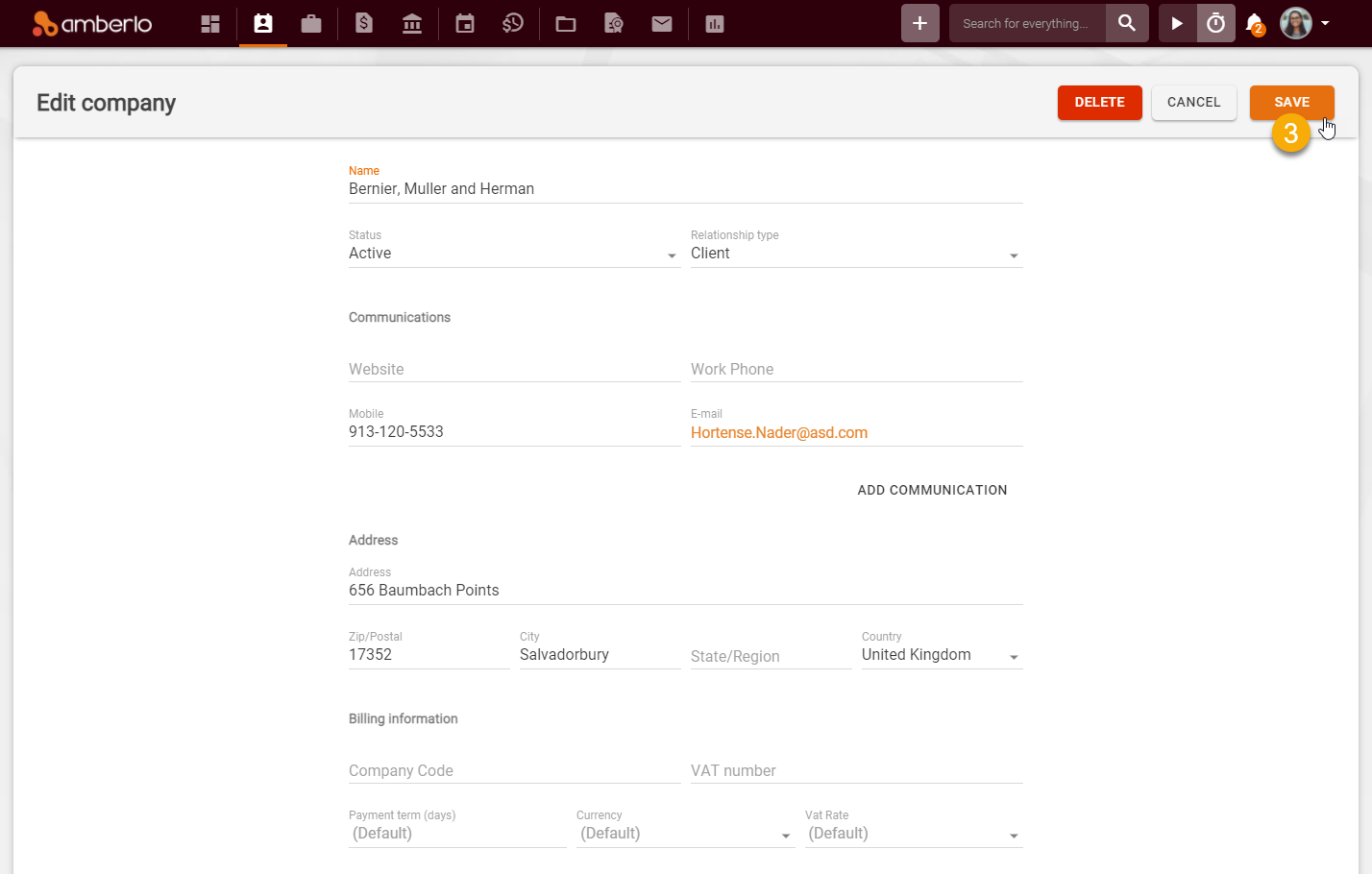
Task: Click the CANCEL button
Action: coord(1194,102)
